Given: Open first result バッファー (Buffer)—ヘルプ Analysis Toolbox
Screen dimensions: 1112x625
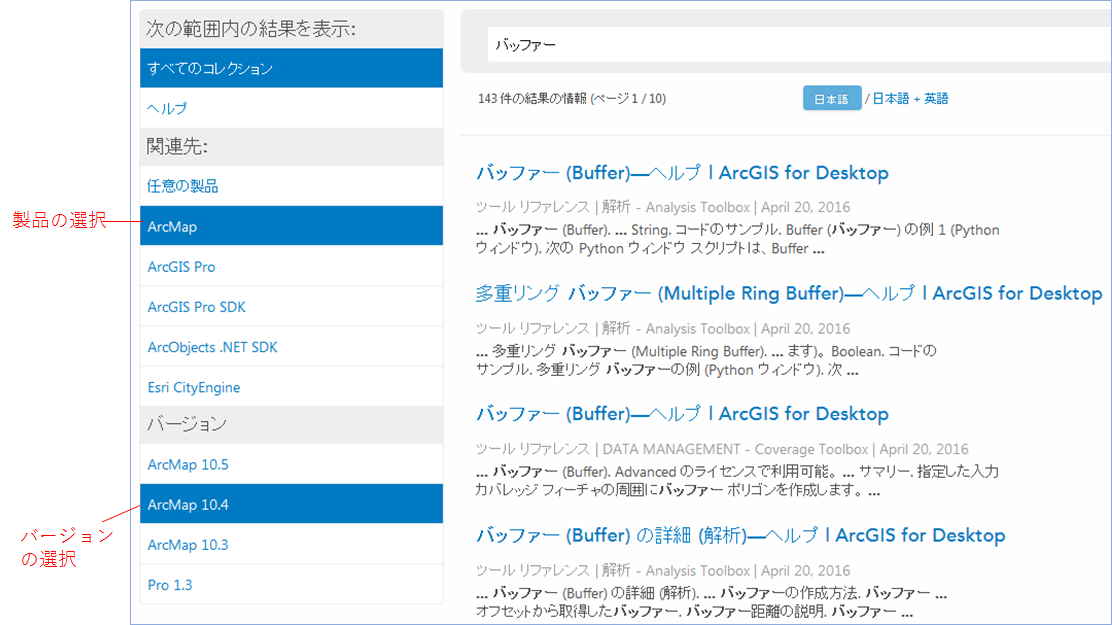Looking at the screenshot, I should point(682,172).
